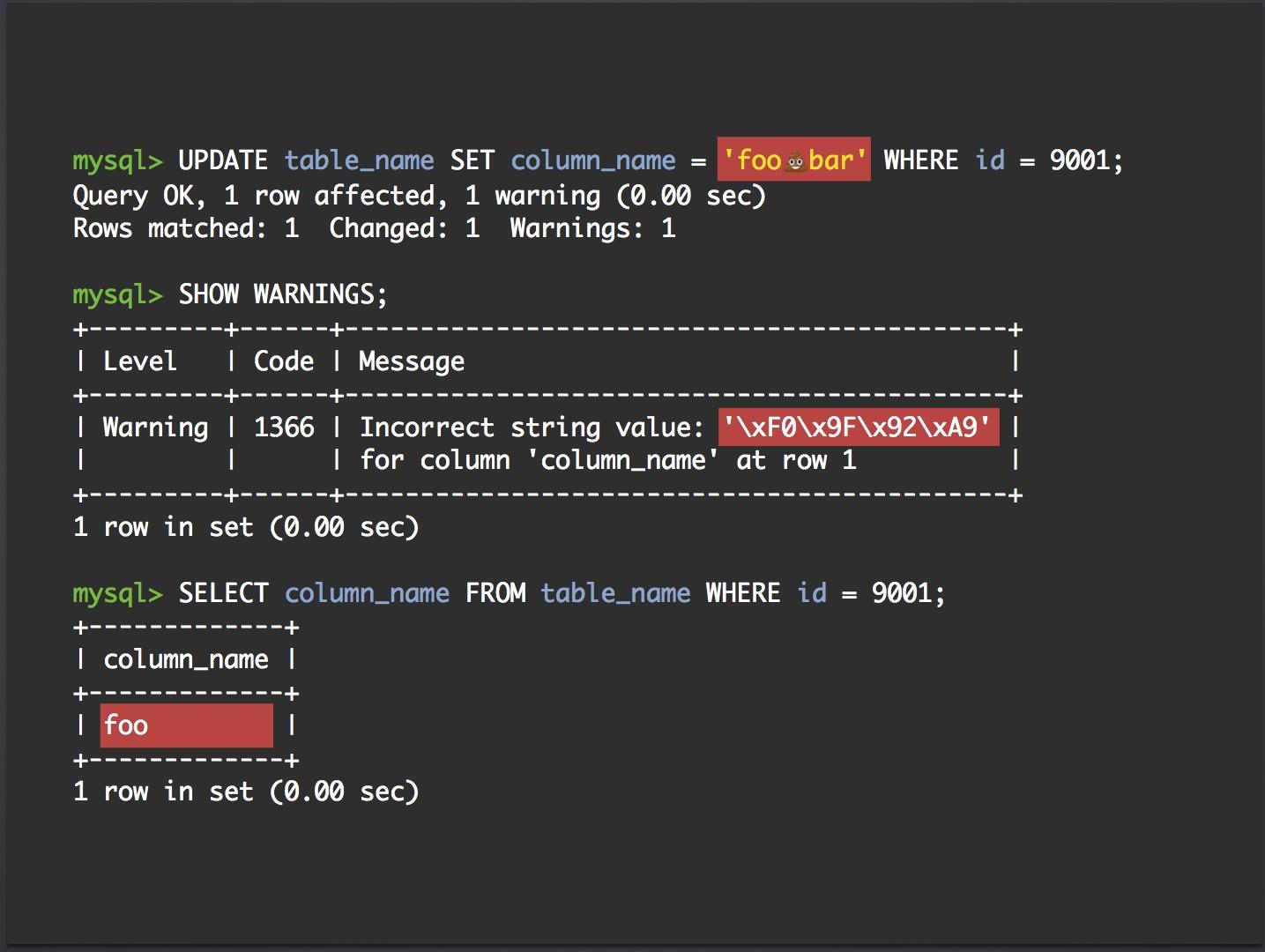Click the highlighted '\xF0\x9F\x92\xA9' byte sequence
Screen dimensions: 1265x952
(x=859, y=427)
